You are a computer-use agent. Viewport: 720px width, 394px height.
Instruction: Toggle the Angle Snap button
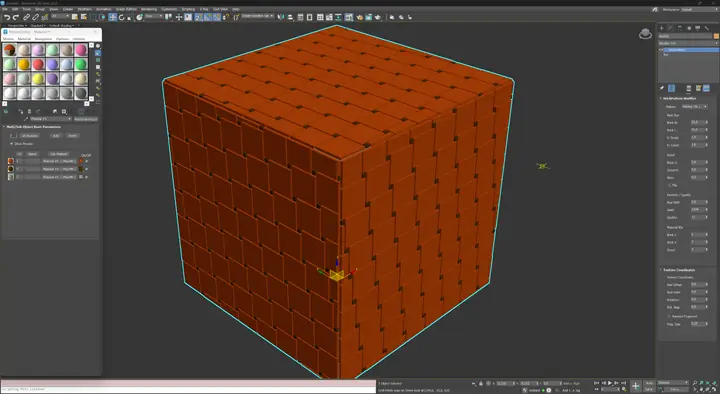point(208,17)
